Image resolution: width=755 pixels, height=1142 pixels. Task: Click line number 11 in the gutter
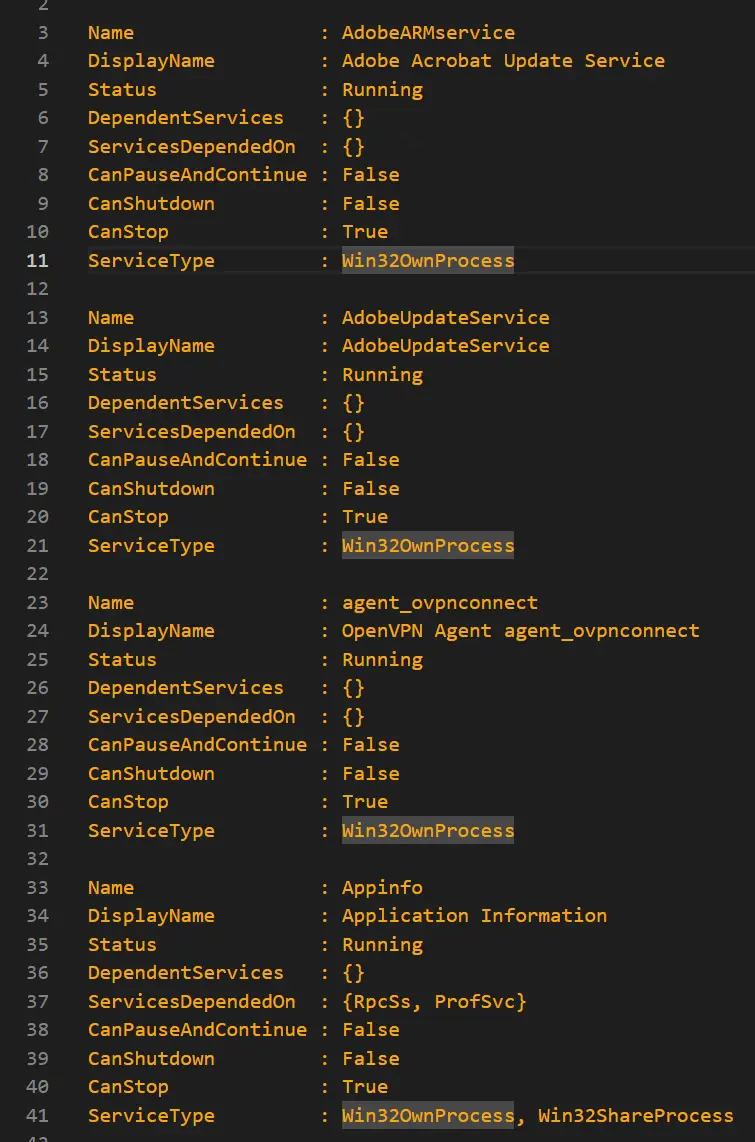[37, 261]
